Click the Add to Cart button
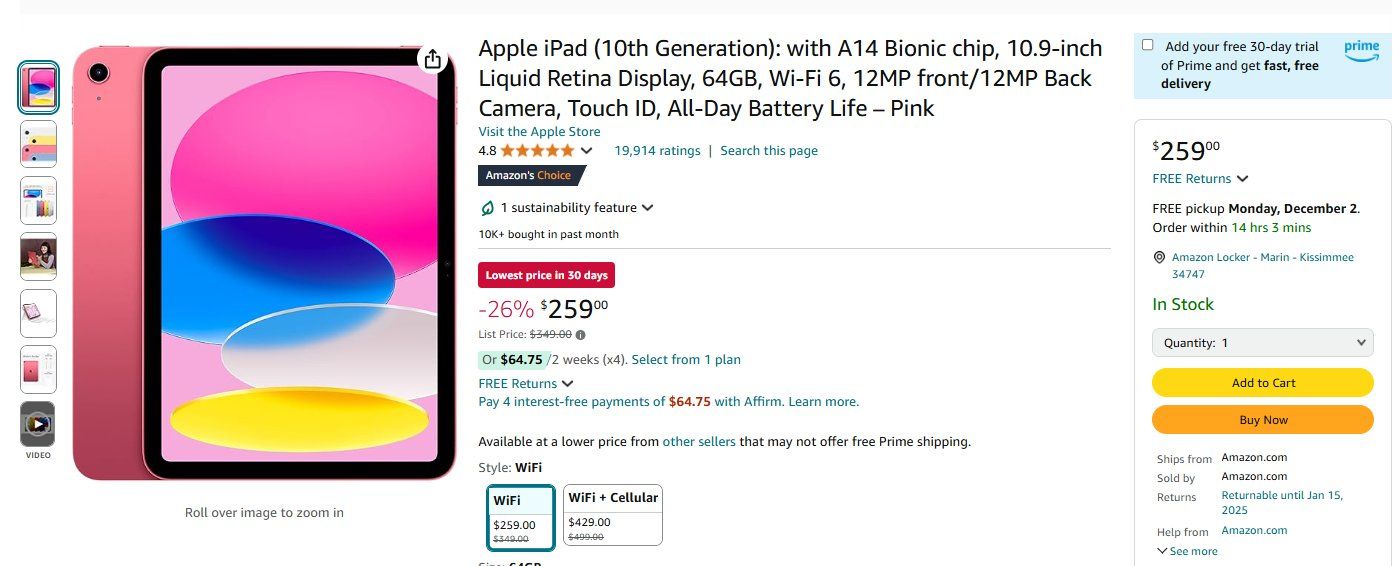The image size is (1397, 566). coord(1263,383)
